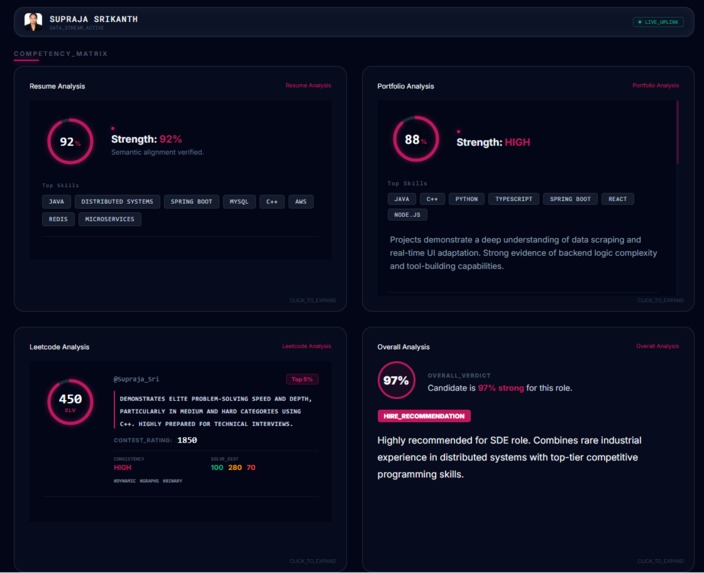Click the #GRAPHS hashtag
The image size is (704, 573).
149,481
